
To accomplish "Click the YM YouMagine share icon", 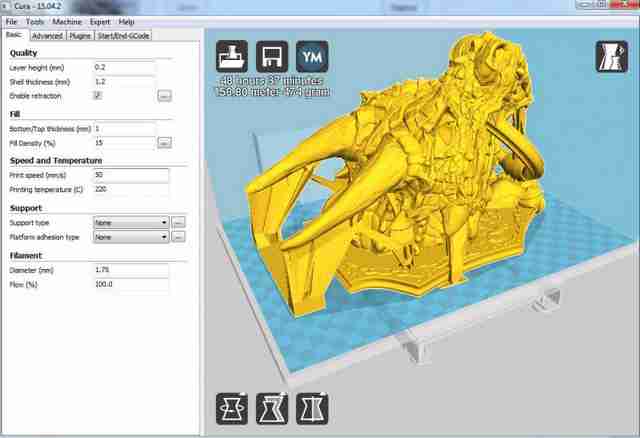I will (312, 56).
